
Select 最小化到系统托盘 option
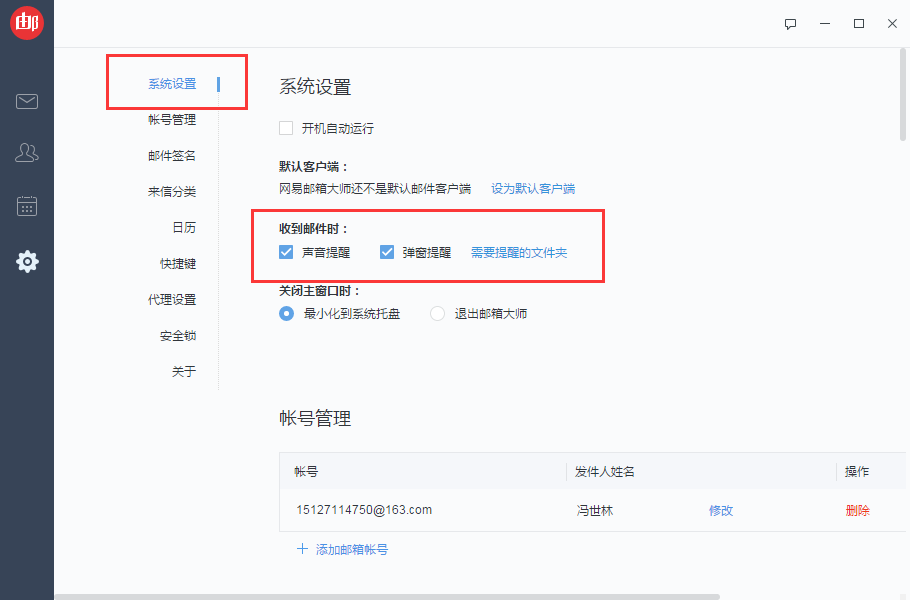285,313
